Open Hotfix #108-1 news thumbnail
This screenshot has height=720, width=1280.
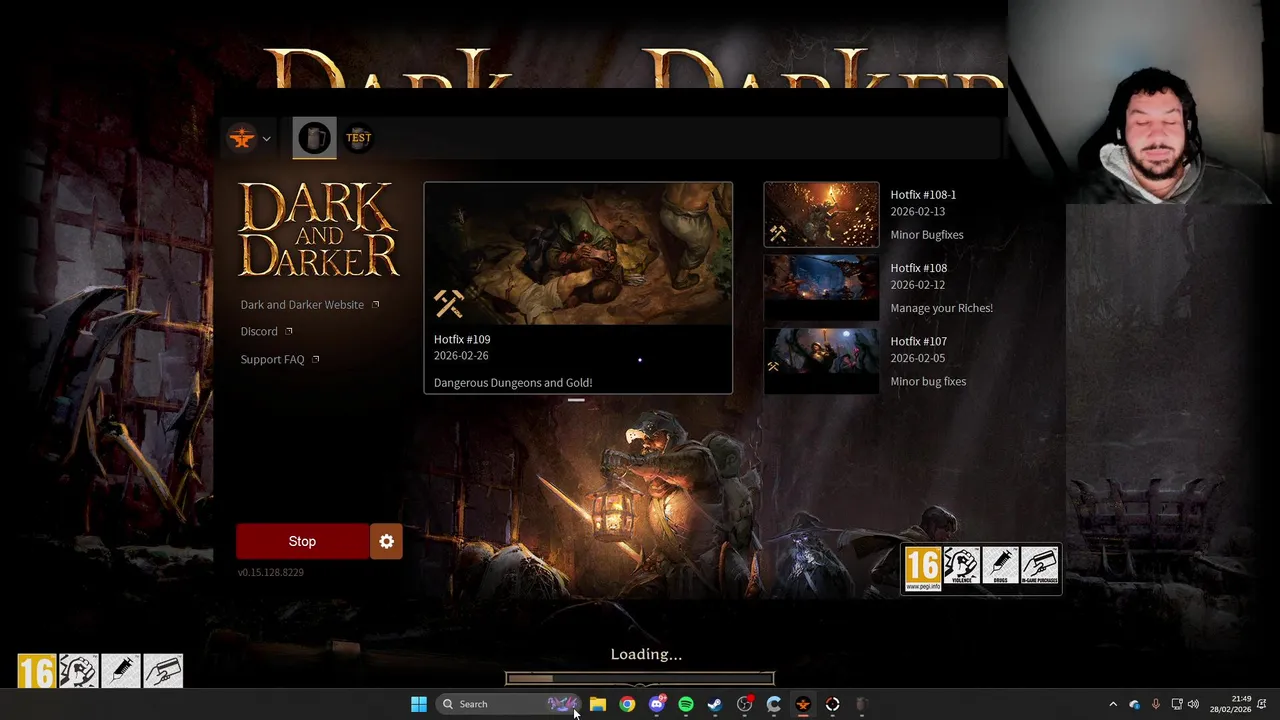pyautogui.click(x=821, y=214)
